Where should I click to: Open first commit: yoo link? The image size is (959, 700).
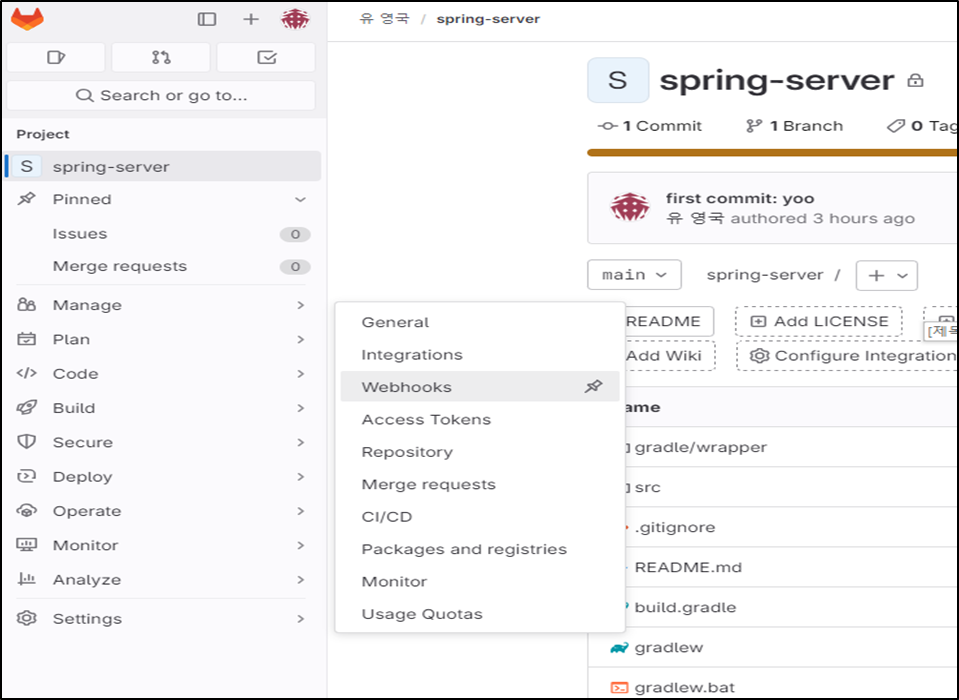[739, 198]
